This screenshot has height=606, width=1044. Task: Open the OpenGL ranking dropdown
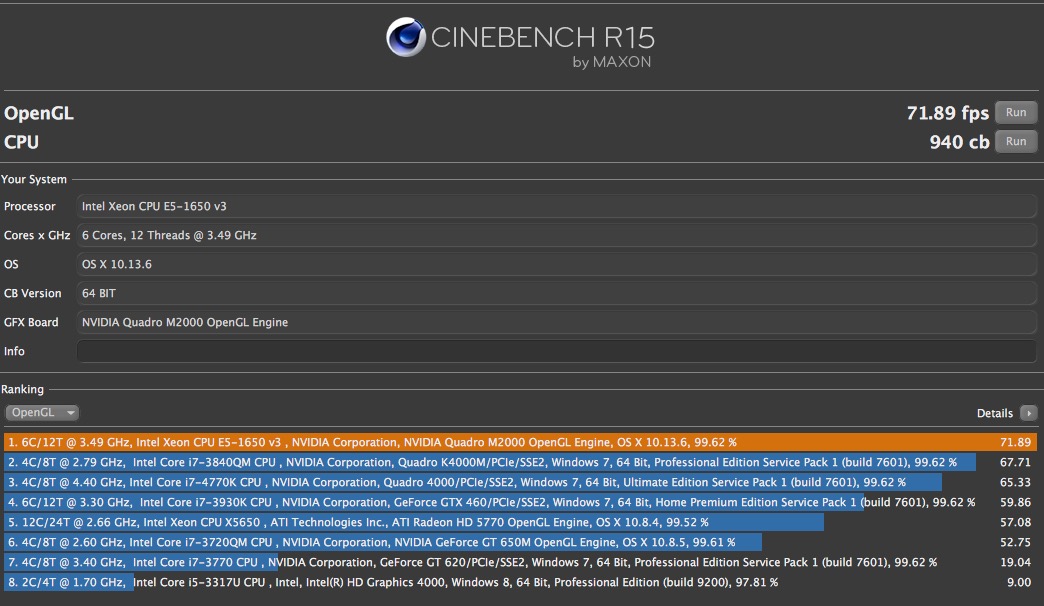click(x=42, y=413)
